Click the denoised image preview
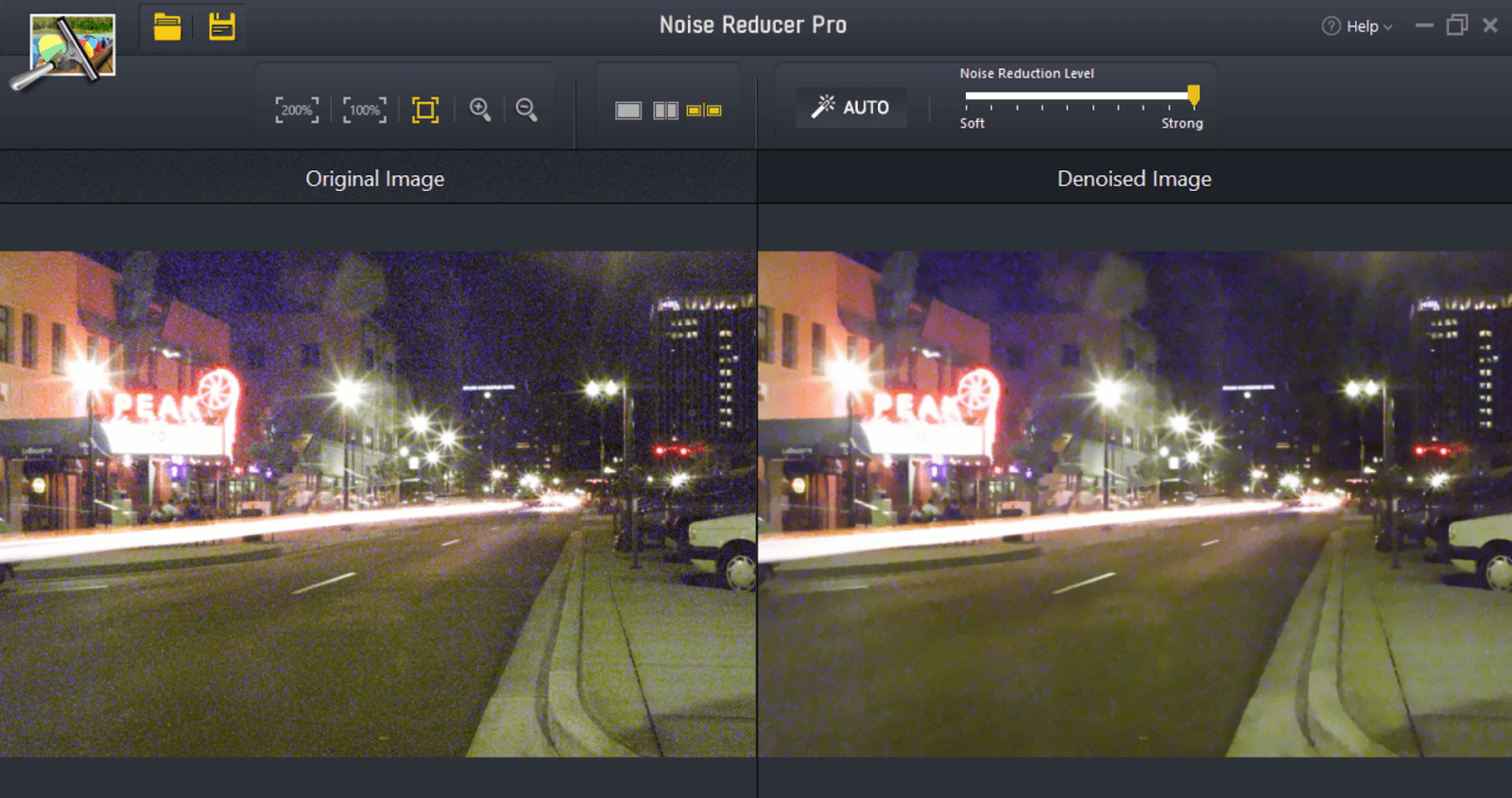 (1134, 503)
